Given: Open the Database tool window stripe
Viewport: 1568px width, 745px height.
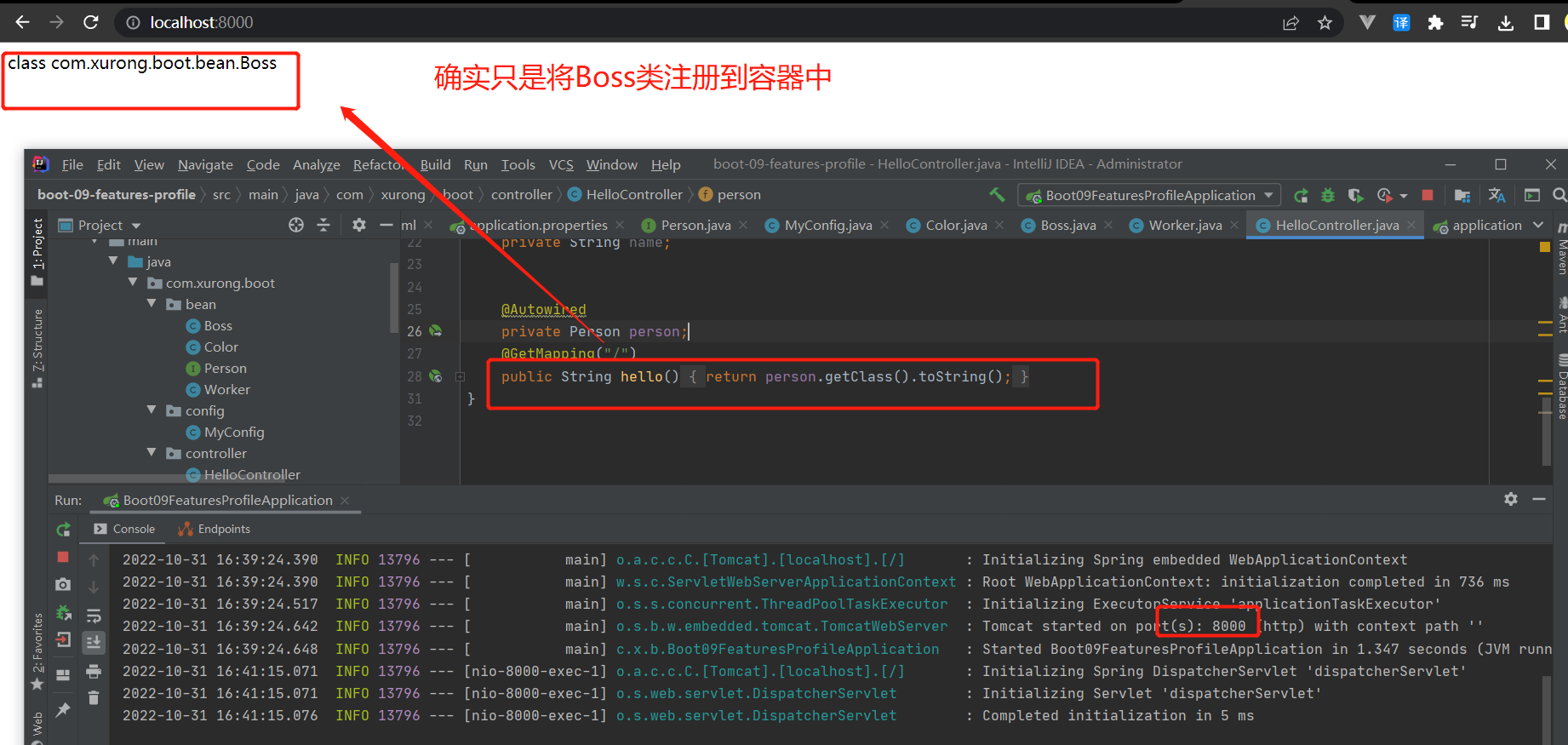Looking at the screenshot, I should (x=1561, y=387).
